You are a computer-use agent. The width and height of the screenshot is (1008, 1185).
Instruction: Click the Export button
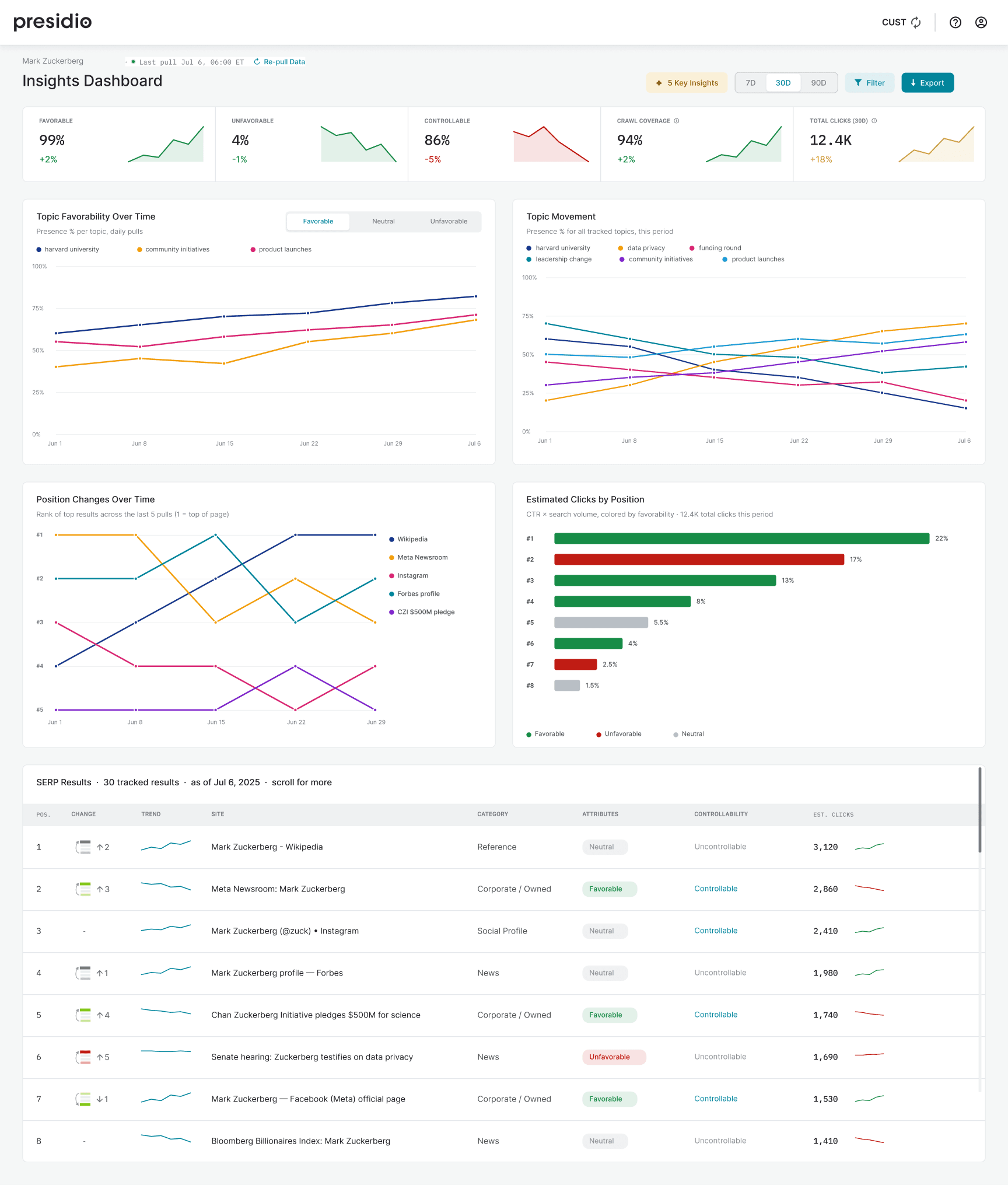[927, 83]
